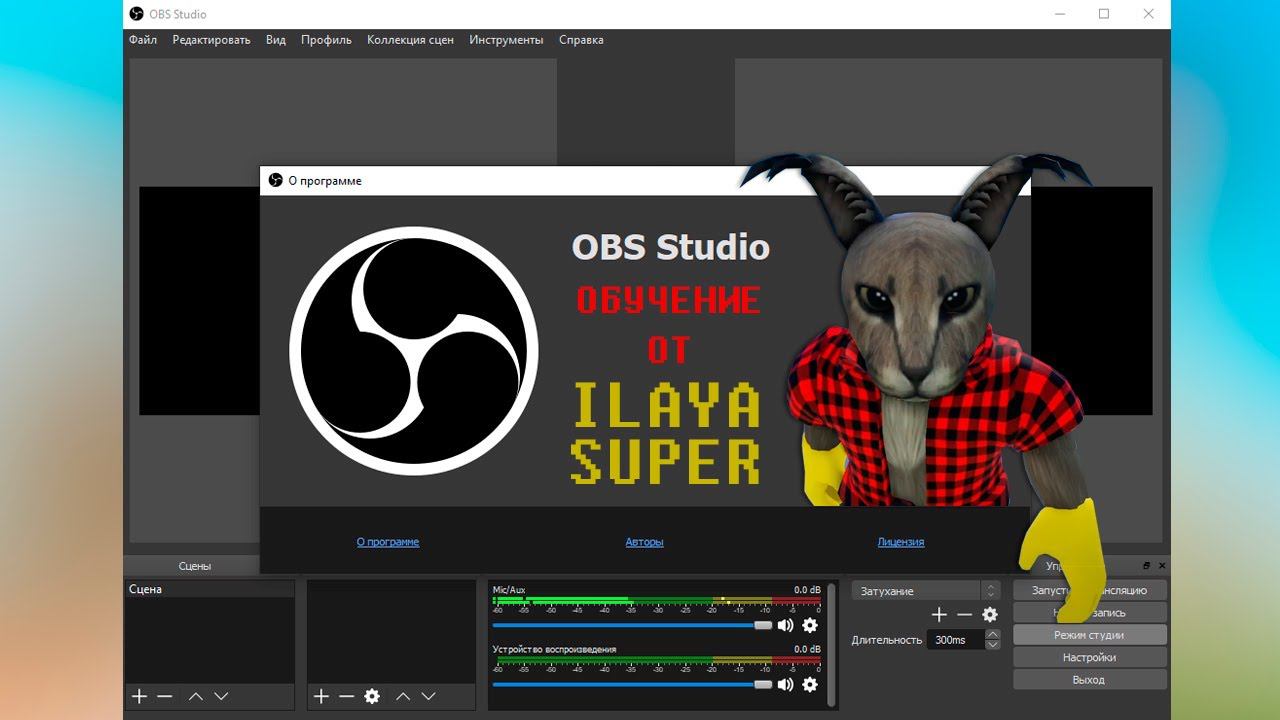The height and width of the screenshot is (720, 1280).
Task: Add a new scene with the plus icon
Action: [x=139, y=696]
